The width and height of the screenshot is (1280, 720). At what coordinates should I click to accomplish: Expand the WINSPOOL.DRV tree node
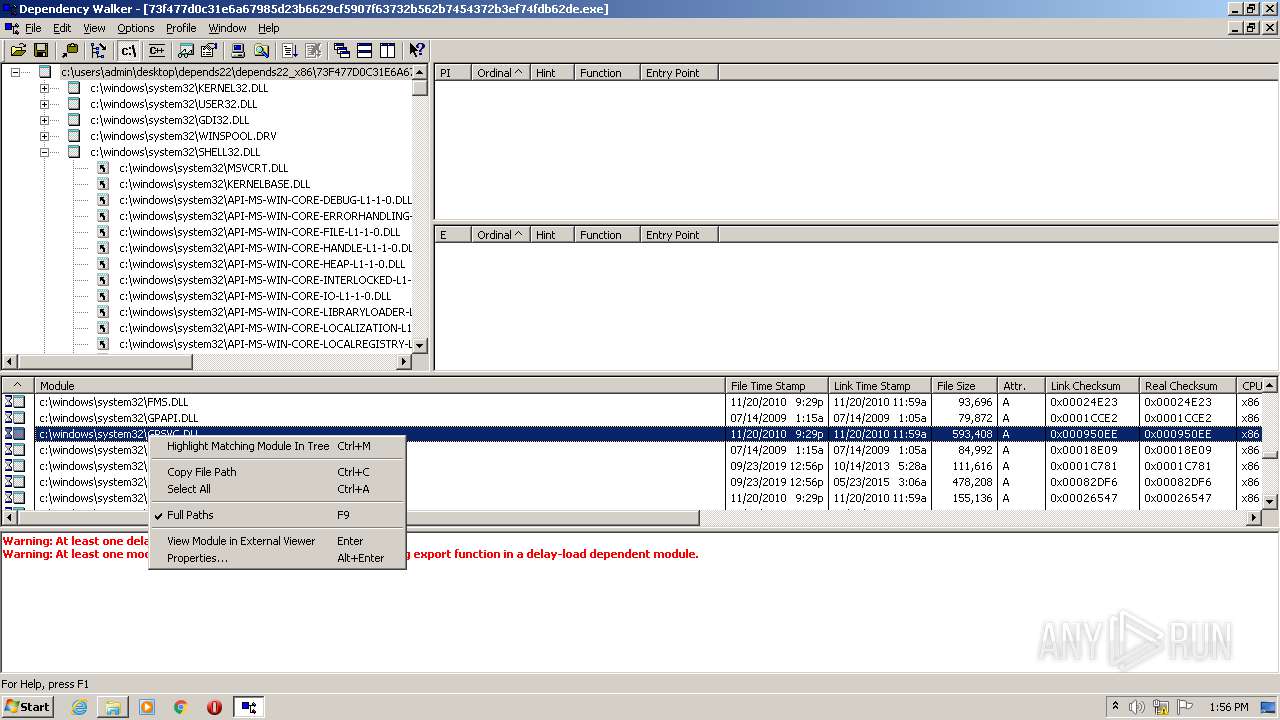(44, 136)
